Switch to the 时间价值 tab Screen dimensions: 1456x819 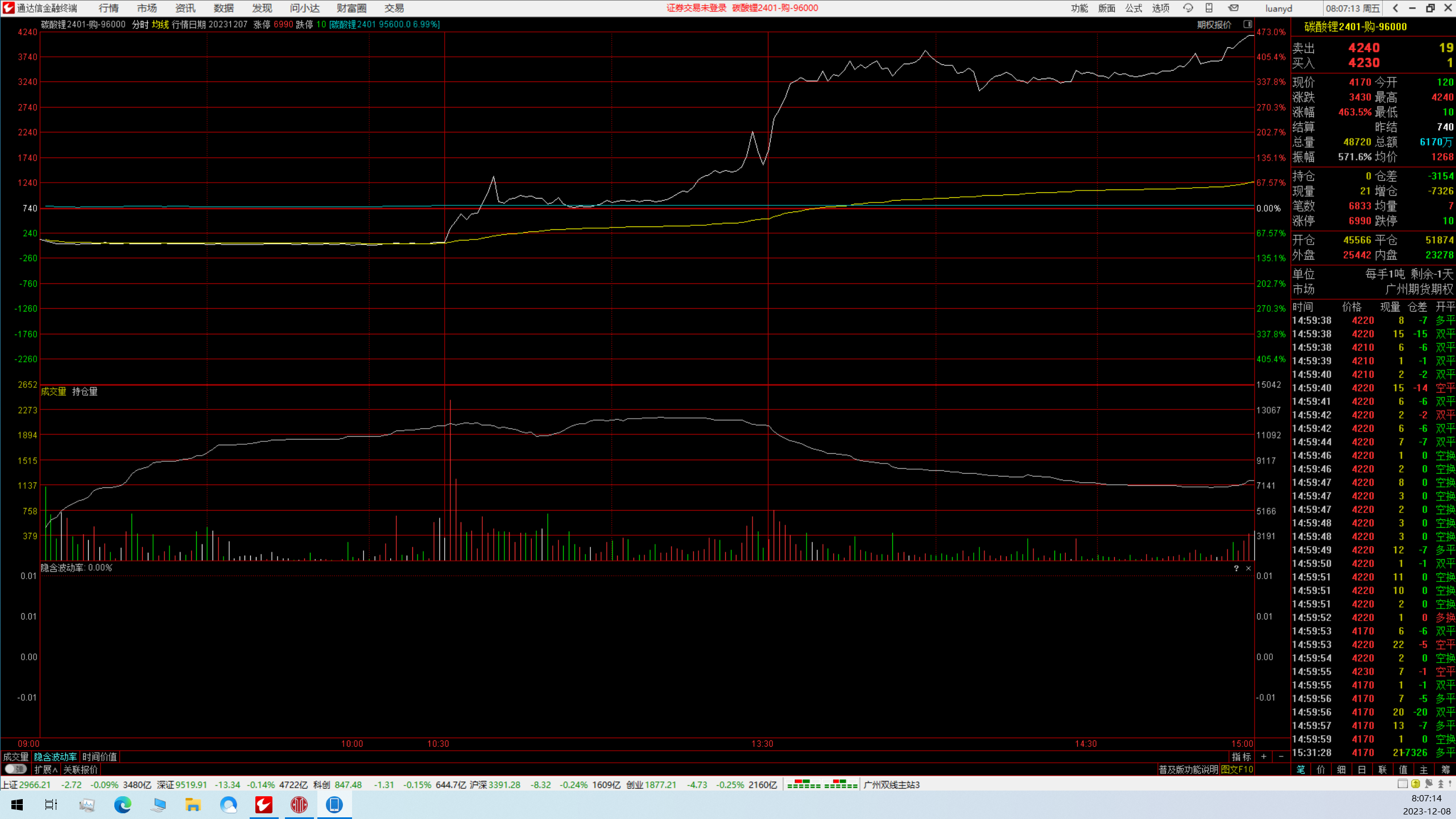click(100, 756)
